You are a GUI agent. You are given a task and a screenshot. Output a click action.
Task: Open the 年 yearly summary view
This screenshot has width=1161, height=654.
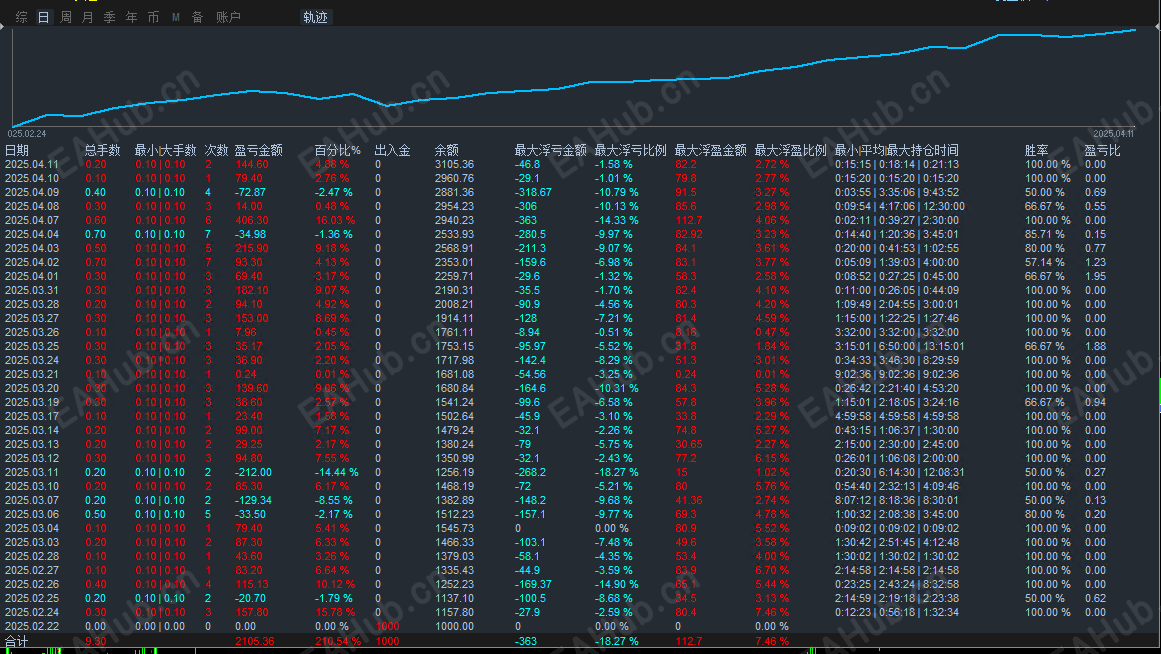point(131,17)
